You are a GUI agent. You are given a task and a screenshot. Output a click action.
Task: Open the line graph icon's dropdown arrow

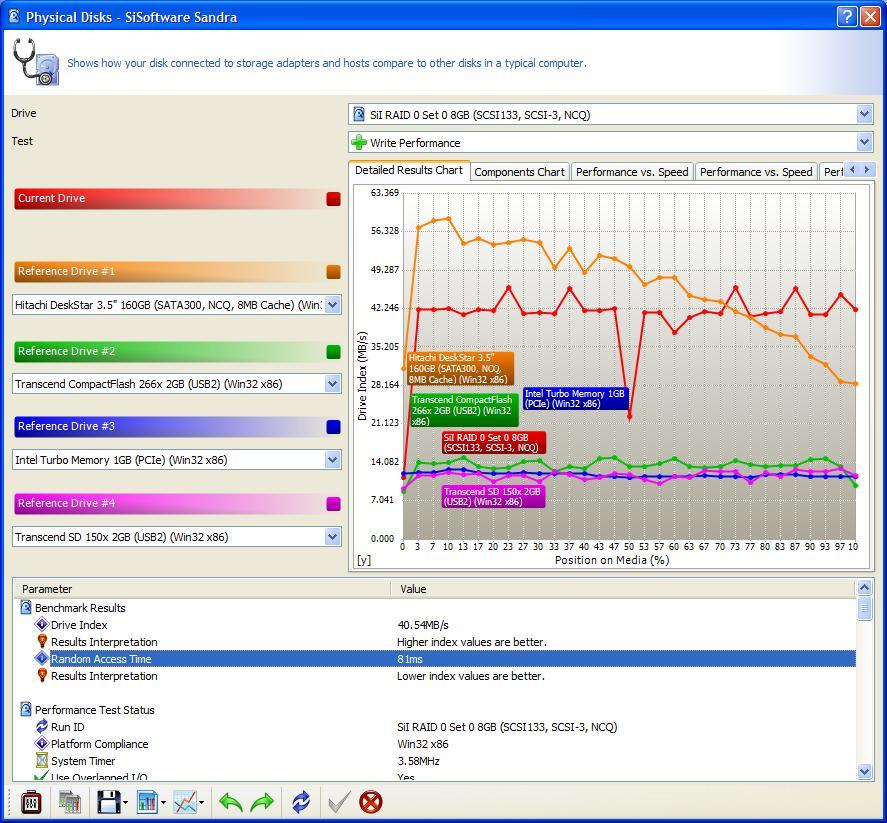201,803
